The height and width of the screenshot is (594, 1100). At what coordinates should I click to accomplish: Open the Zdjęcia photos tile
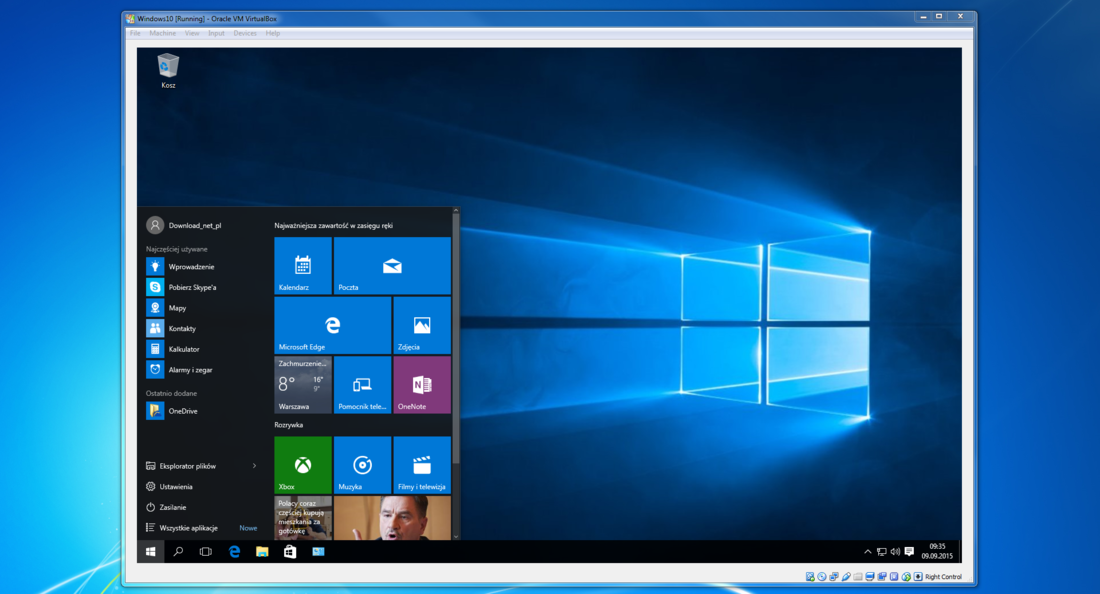pyautogui.click(x=422, y=325)
